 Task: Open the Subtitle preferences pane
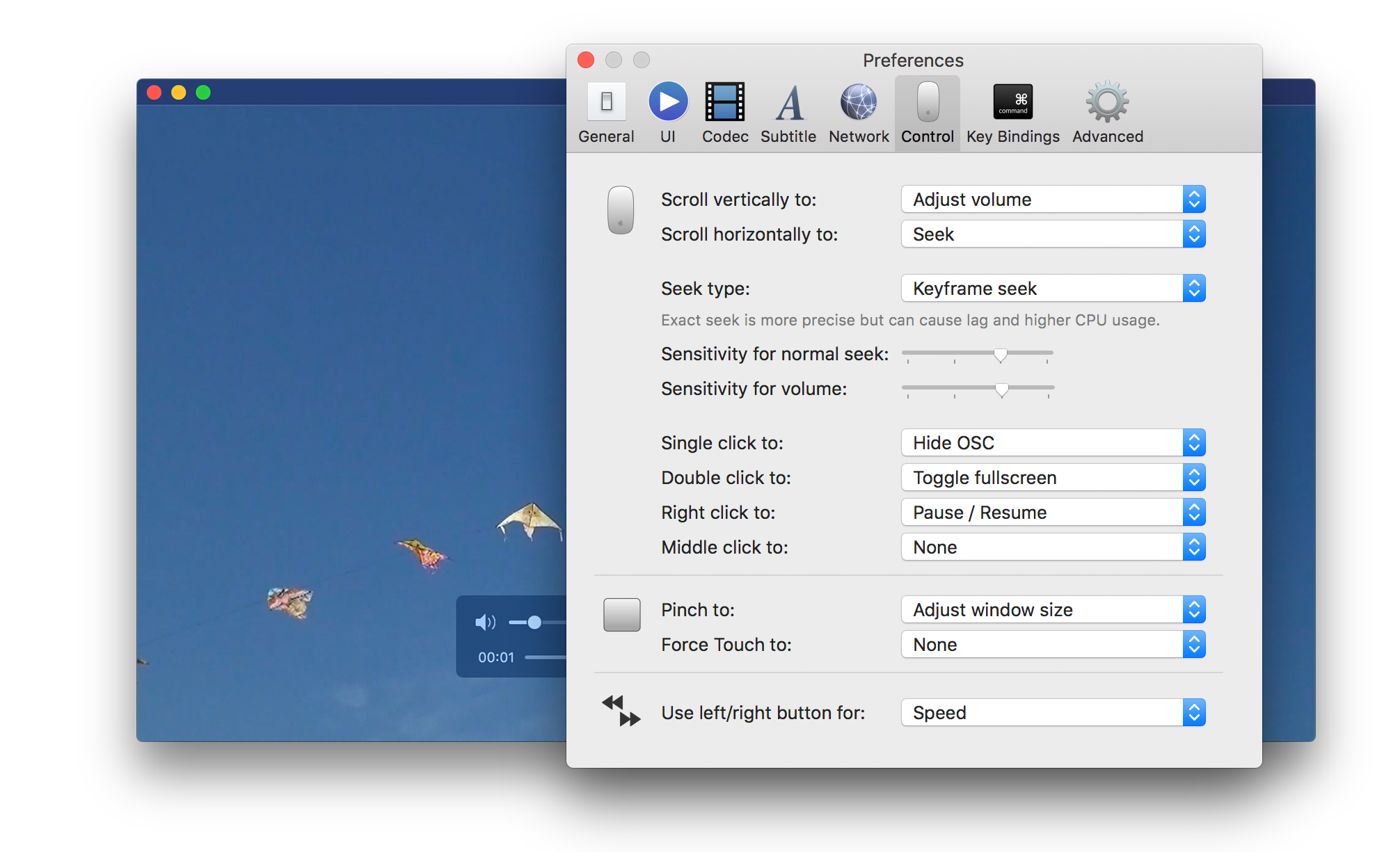pos(788,113)
